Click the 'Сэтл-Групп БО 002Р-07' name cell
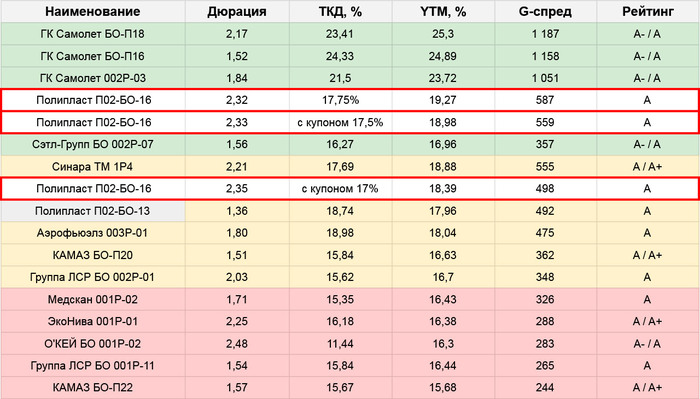 pyautogui.click(x=93, y=145)
